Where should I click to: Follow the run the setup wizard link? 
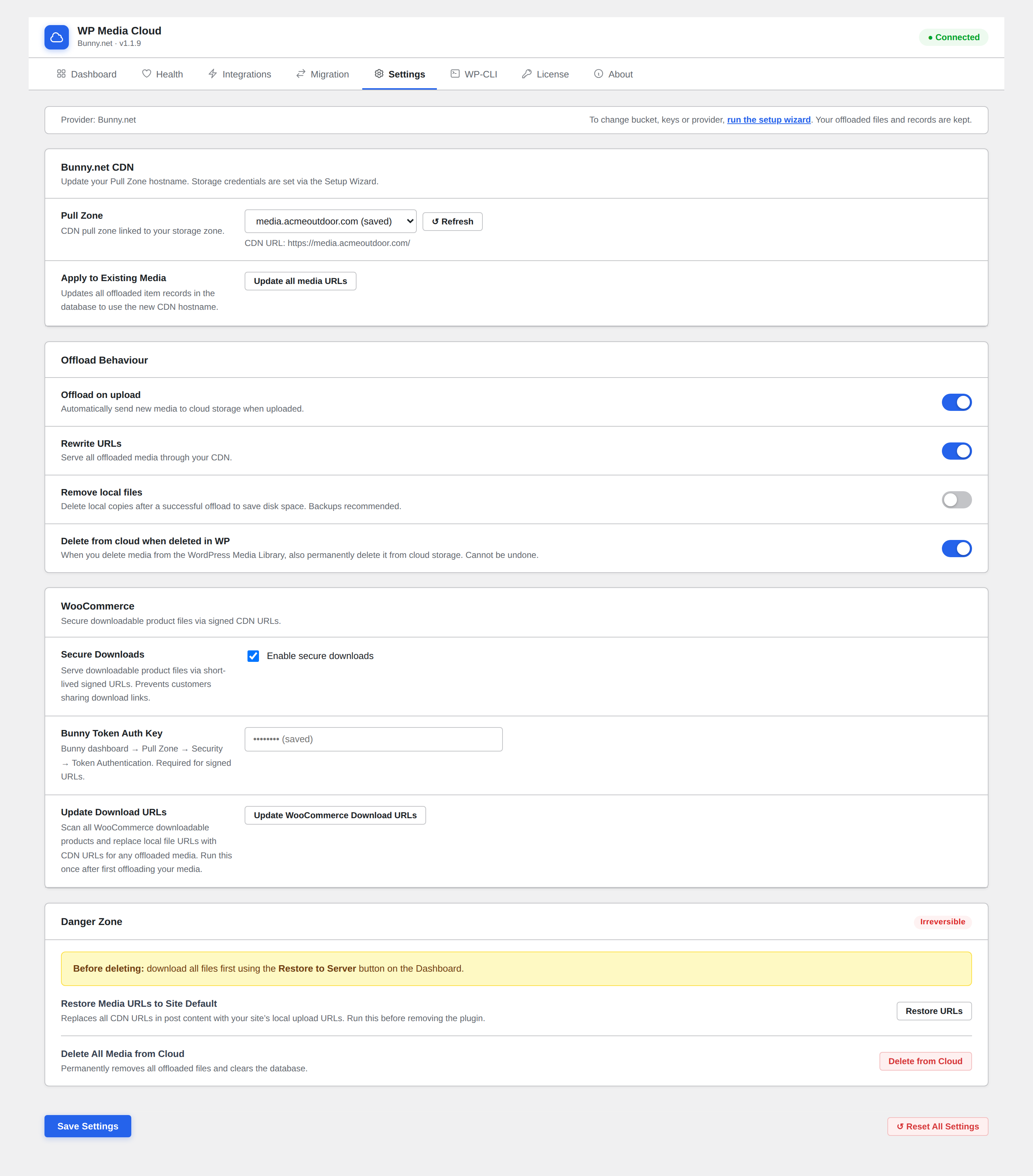[x=769, y=120]
